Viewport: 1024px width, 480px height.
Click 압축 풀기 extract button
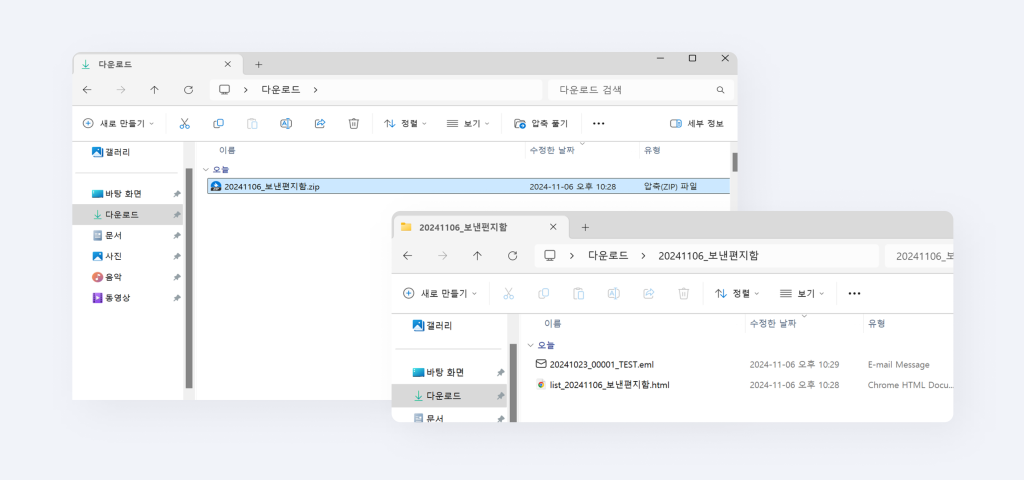(541, 123)
